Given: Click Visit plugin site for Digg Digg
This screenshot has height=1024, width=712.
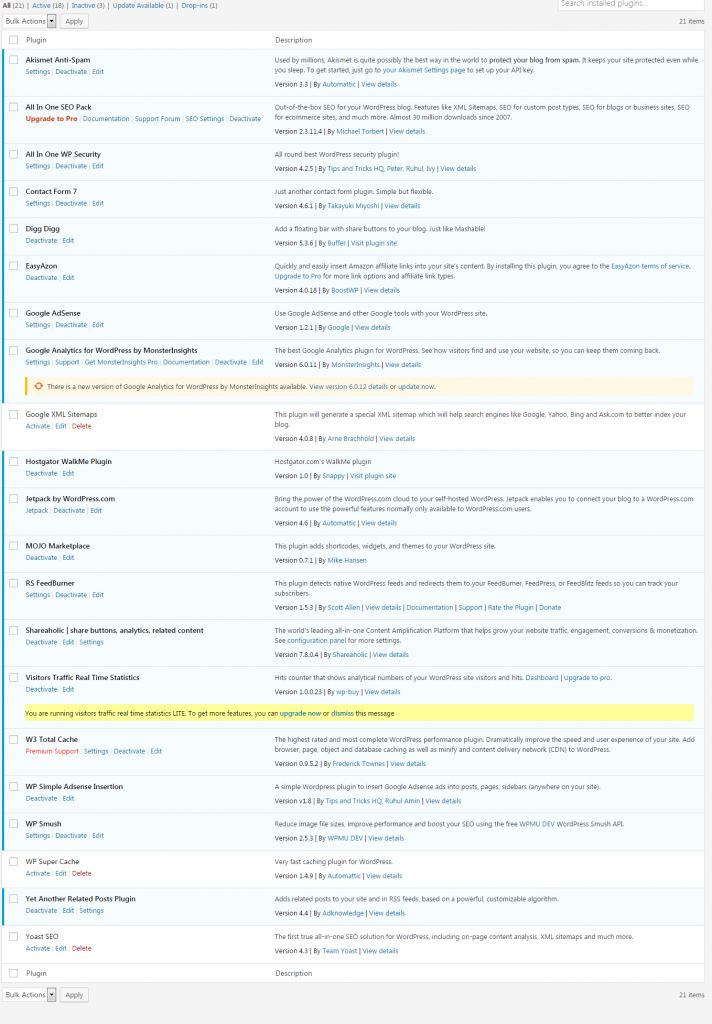Looking at the screenshot, I should (374, 243).
